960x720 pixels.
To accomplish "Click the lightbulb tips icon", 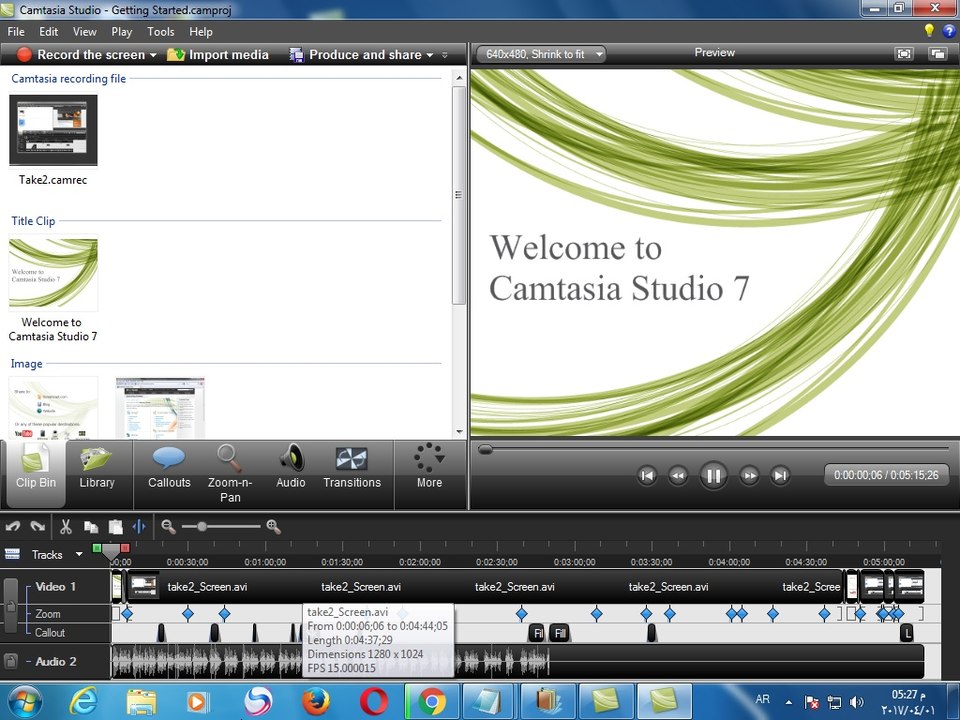I will [929, 30].
